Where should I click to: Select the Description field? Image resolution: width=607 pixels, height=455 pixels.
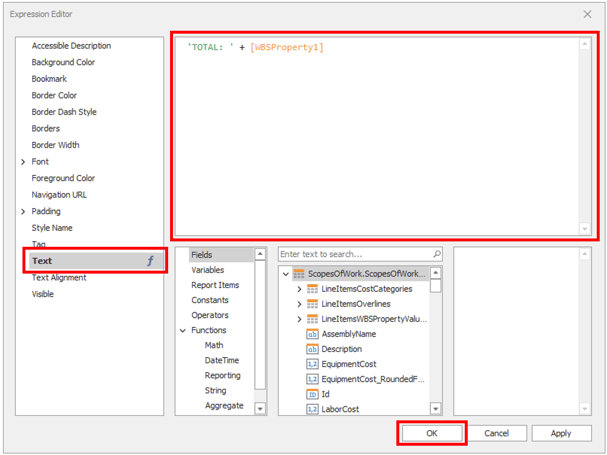coord(342,349)
